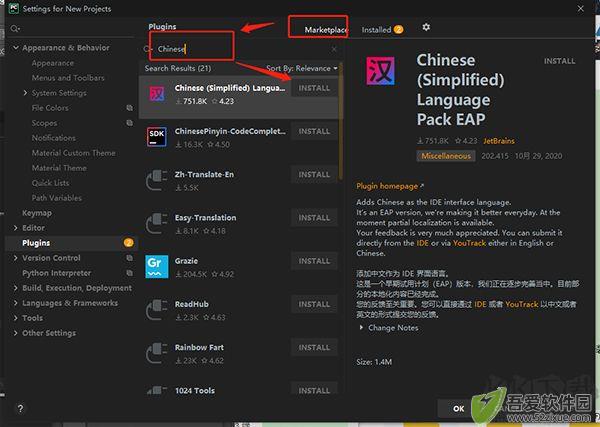Click the copy icon beside File Colors

(130, 108)
